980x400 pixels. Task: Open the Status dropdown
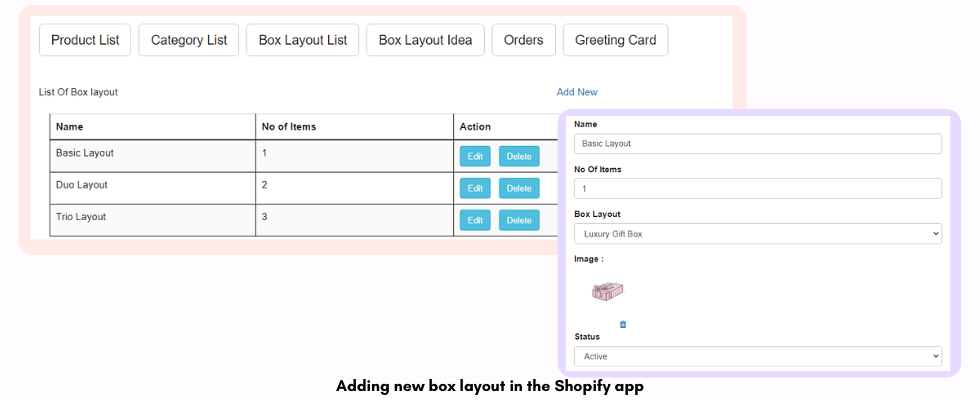758,356
